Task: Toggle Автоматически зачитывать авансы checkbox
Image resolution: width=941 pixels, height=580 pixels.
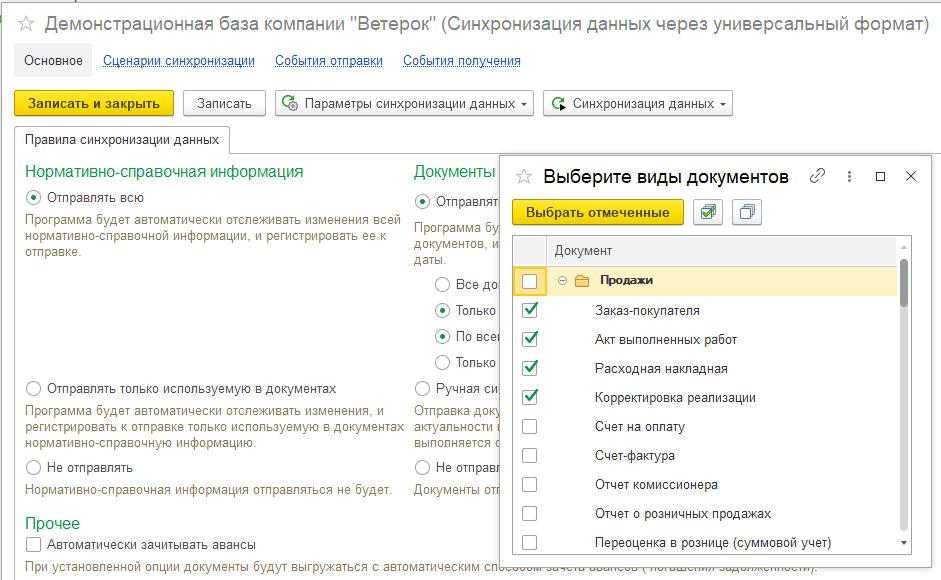Action: pyautogui.click(x=34, y=545)
